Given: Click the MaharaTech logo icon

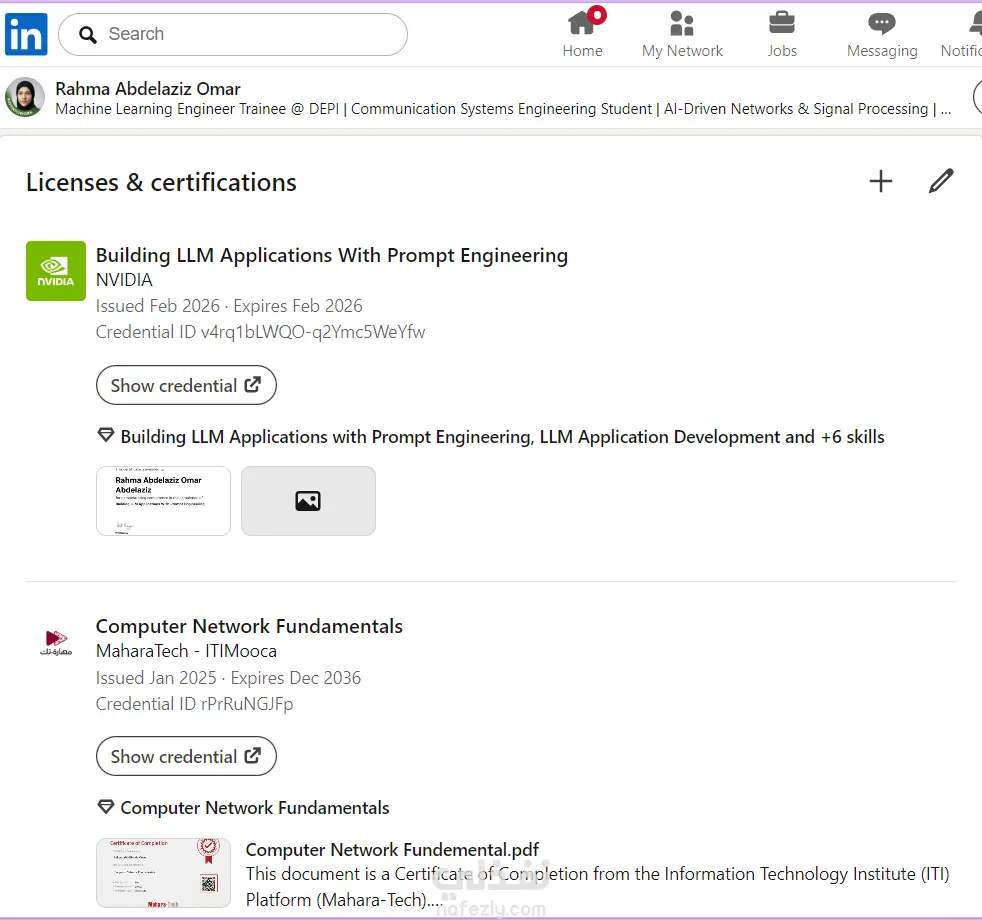Looking at the screenshot, I should coord(56,642).
